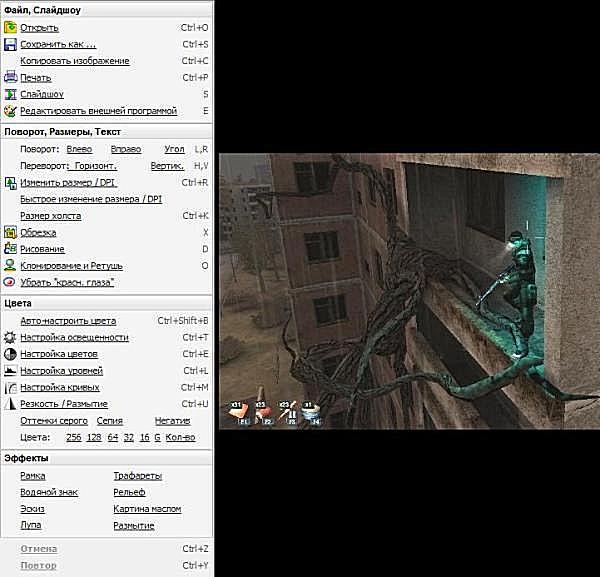Screen dimensions: 600x577
Task: Rotate image with the Влево link
Action: 79,149
